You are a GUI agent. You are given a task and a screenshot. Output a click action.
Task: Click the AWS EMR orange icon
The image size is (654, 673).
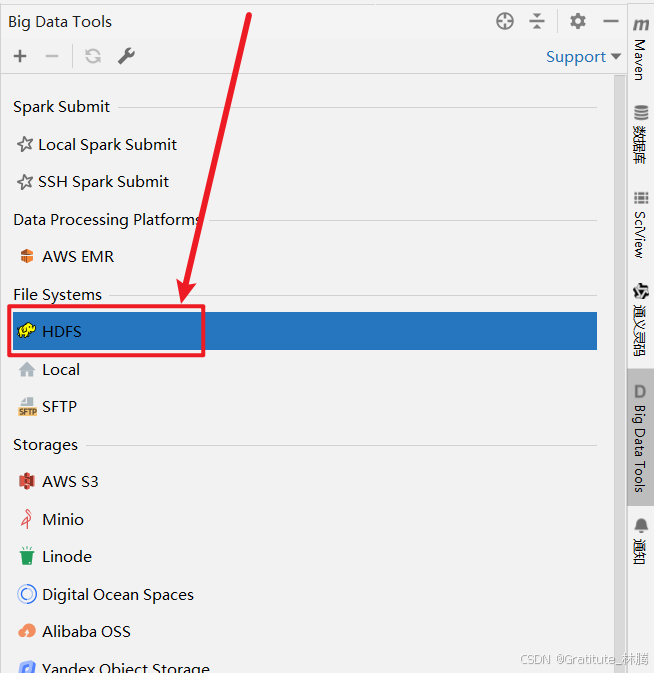click(27, 256)
